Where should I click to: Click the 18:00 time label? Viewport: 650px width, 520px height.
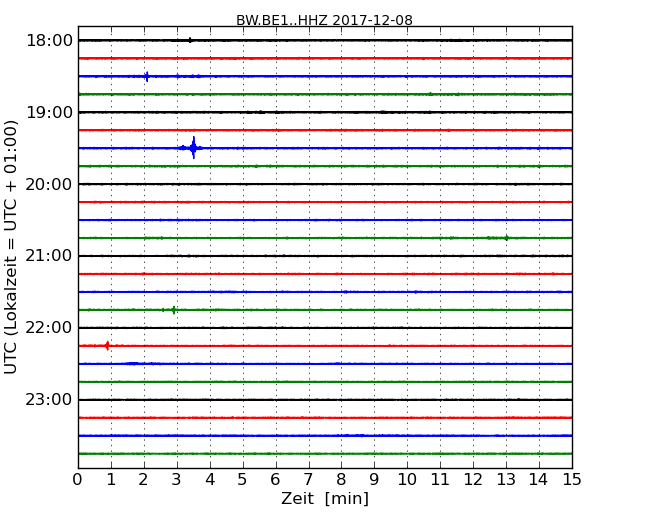49,41
